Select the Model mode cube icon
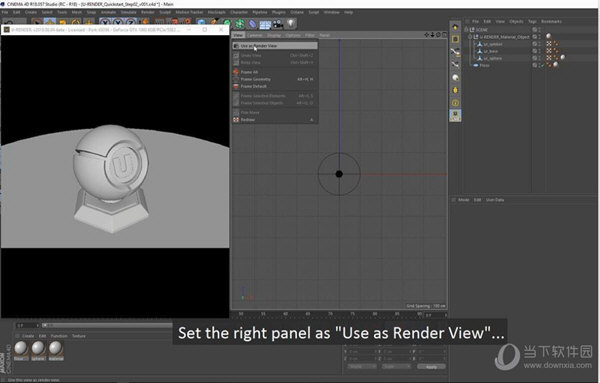Screen dimensions: 600x383 (455, 39)
